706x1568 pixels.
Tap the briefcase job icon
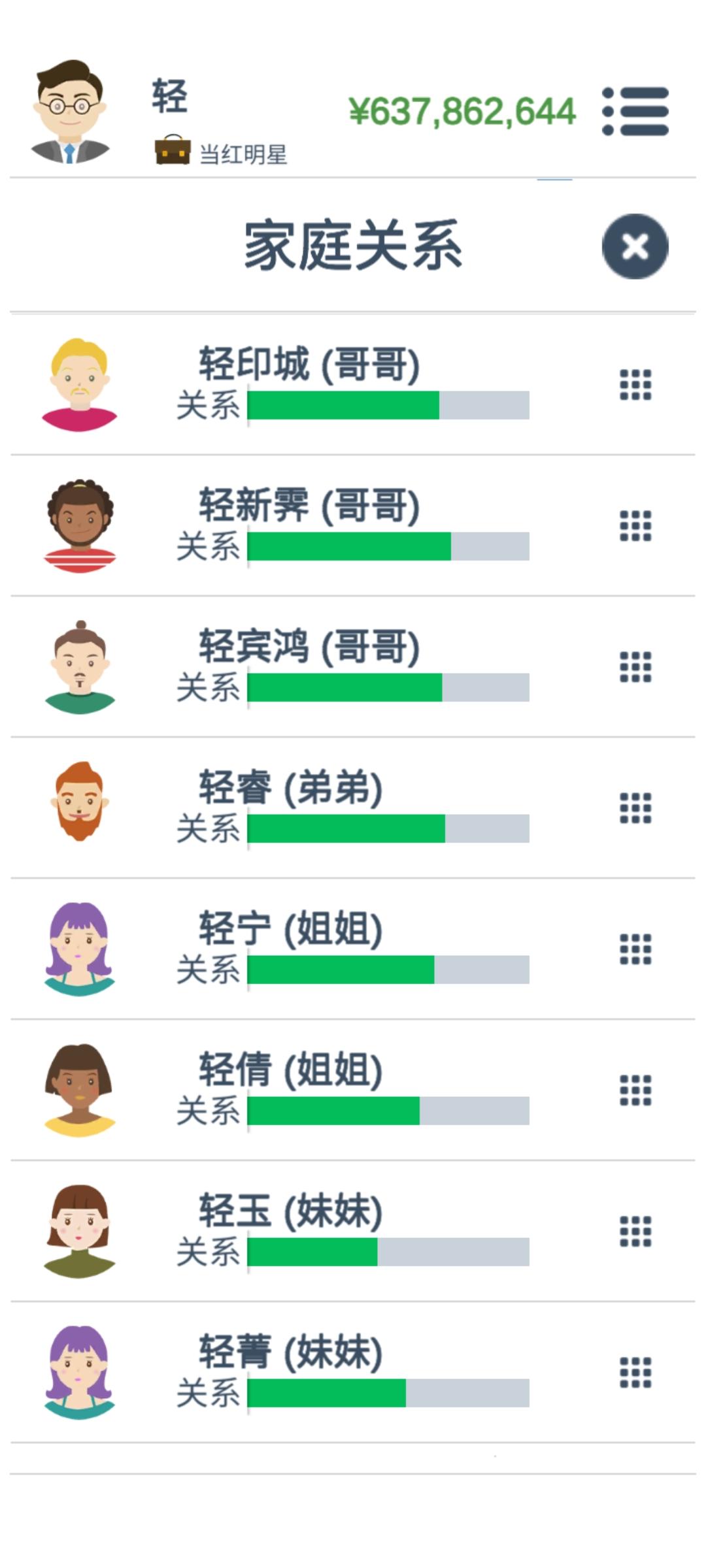tap(173, 150)
